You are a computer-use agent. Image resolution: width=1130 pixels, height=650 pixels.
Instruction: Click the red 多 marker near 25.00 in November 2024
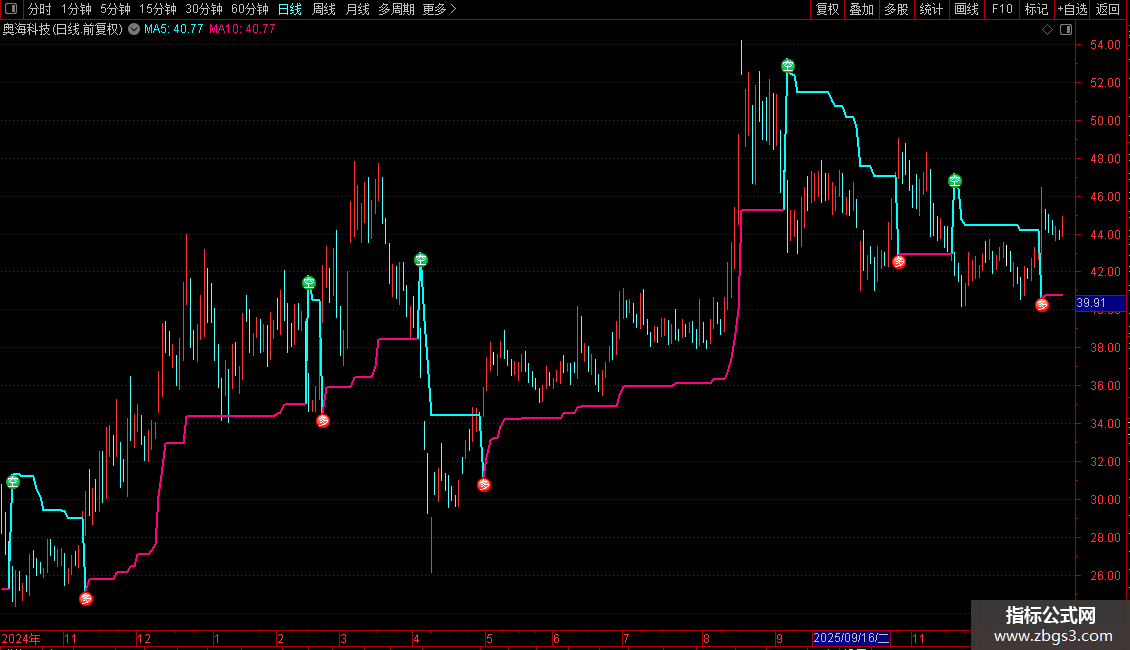(86, 598)
